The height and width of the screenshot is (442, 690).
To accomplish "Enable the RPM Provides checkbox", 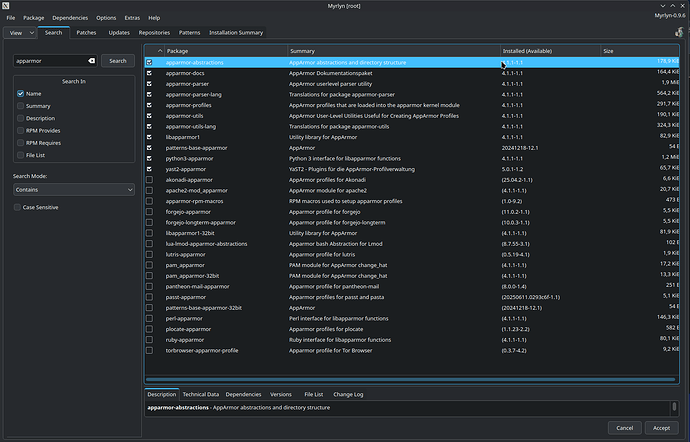I will point(21,130).
